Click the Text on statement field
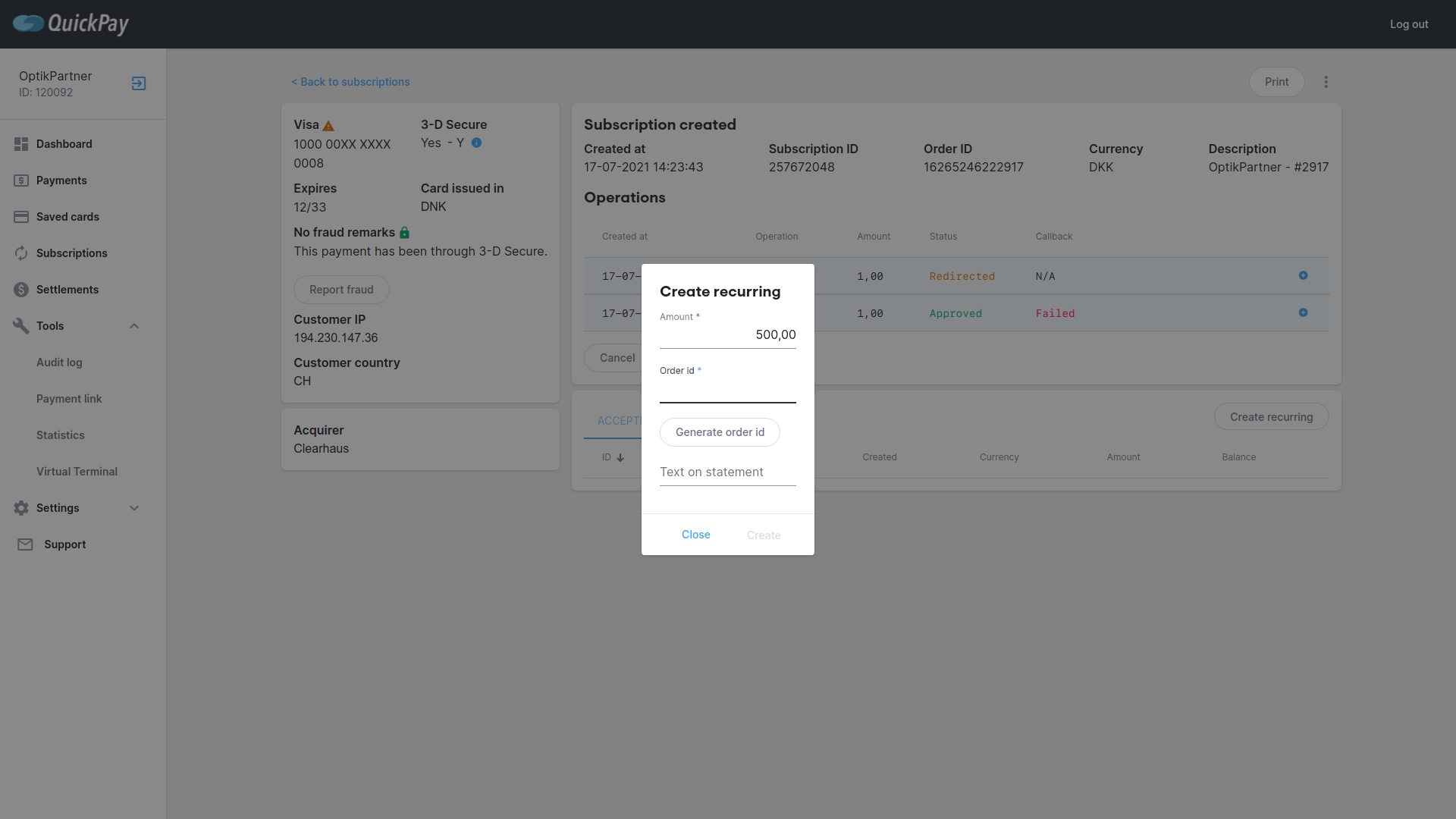The width and height of the screenshot is (1456, 819). [x=727, y=472]
